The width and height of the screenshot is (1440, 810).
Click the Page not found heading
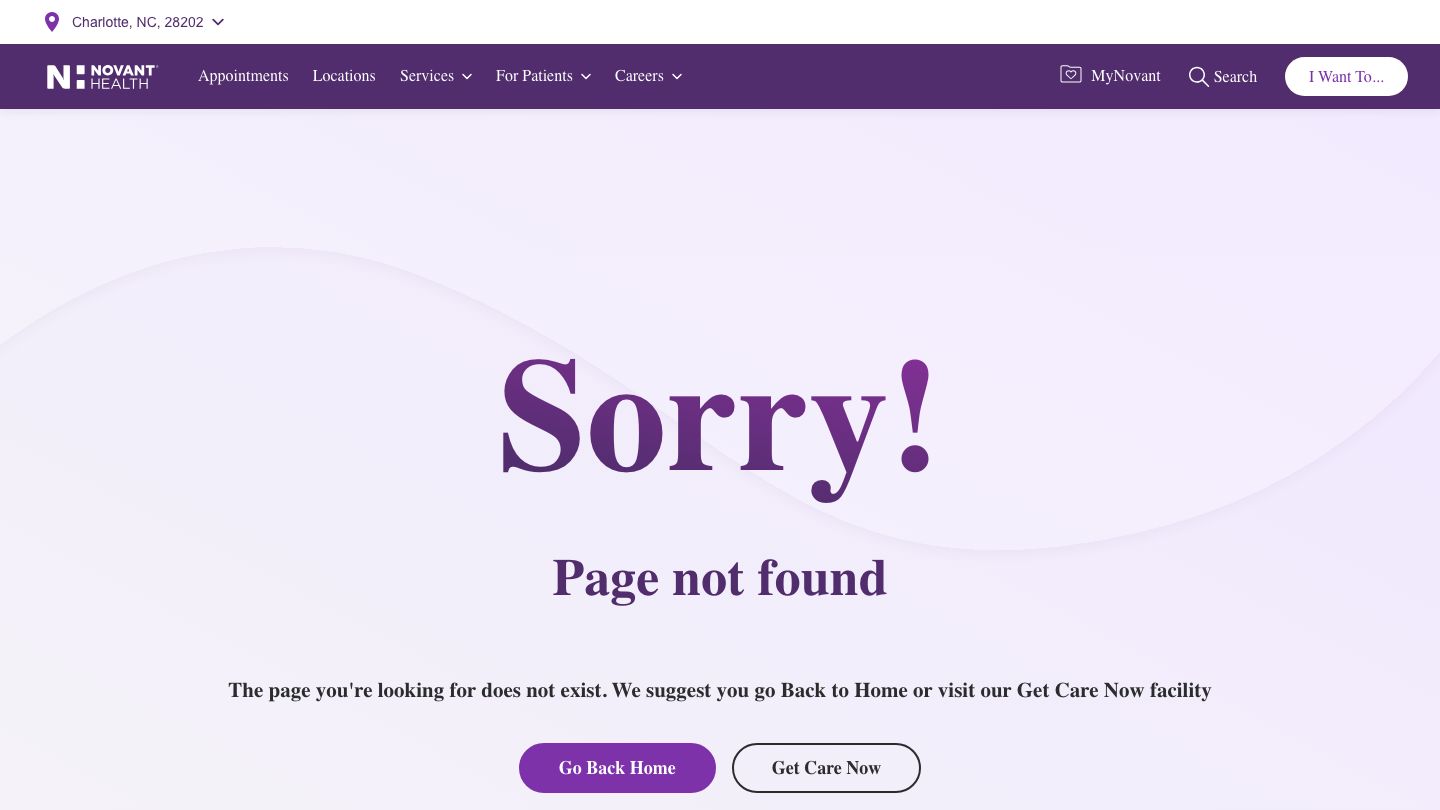(x=720, y=579)
